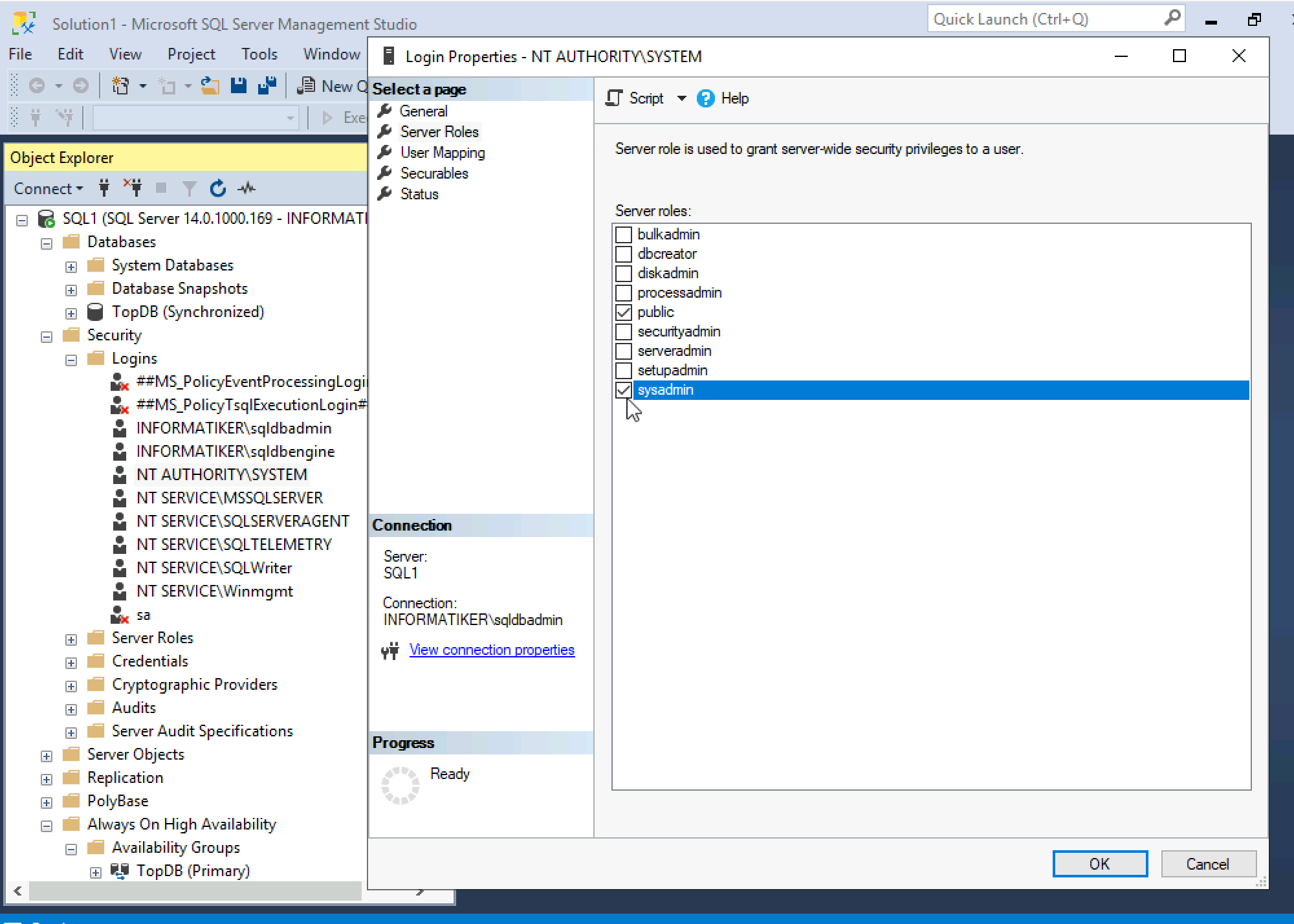Click Cancel in Login Properties

click(x=1208, y=864)
